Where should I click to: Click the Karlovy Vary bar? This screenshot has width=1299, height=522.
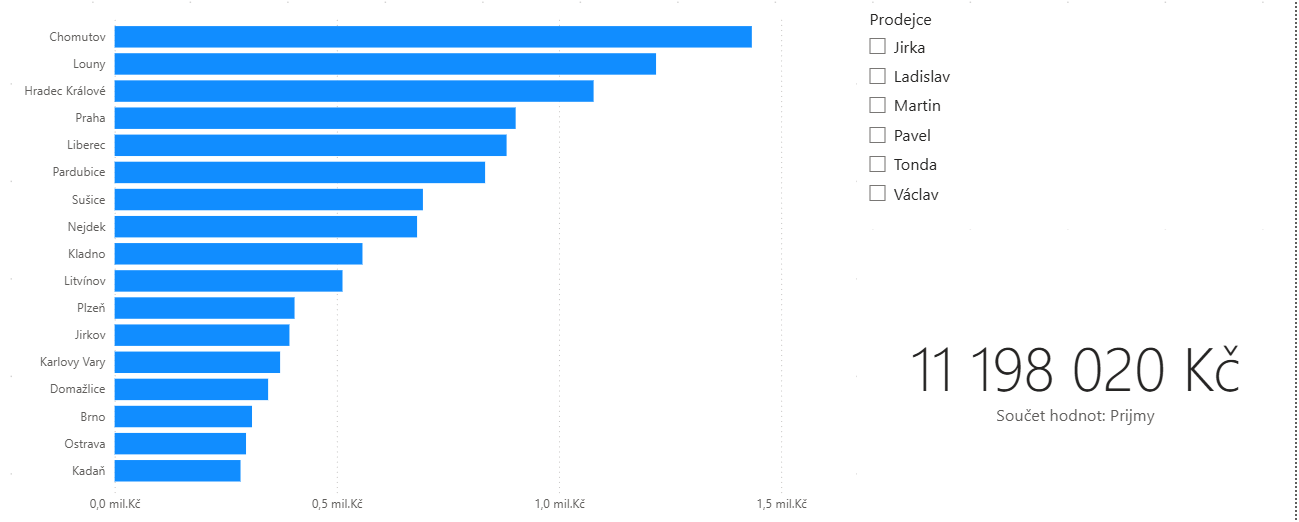[x=197, y=362]
